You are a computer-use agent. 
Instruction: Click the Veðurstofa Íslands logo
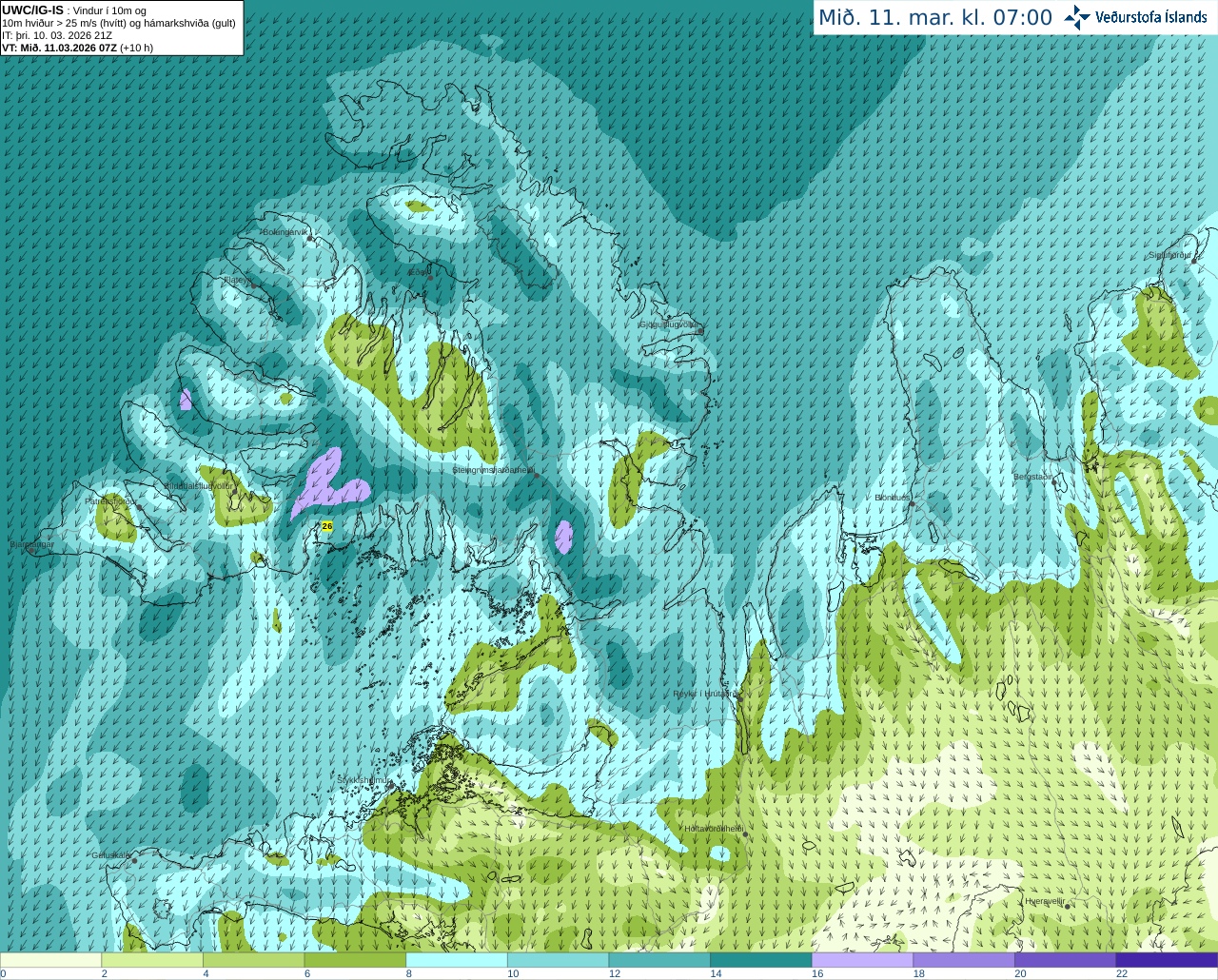tap(1136, 17)
